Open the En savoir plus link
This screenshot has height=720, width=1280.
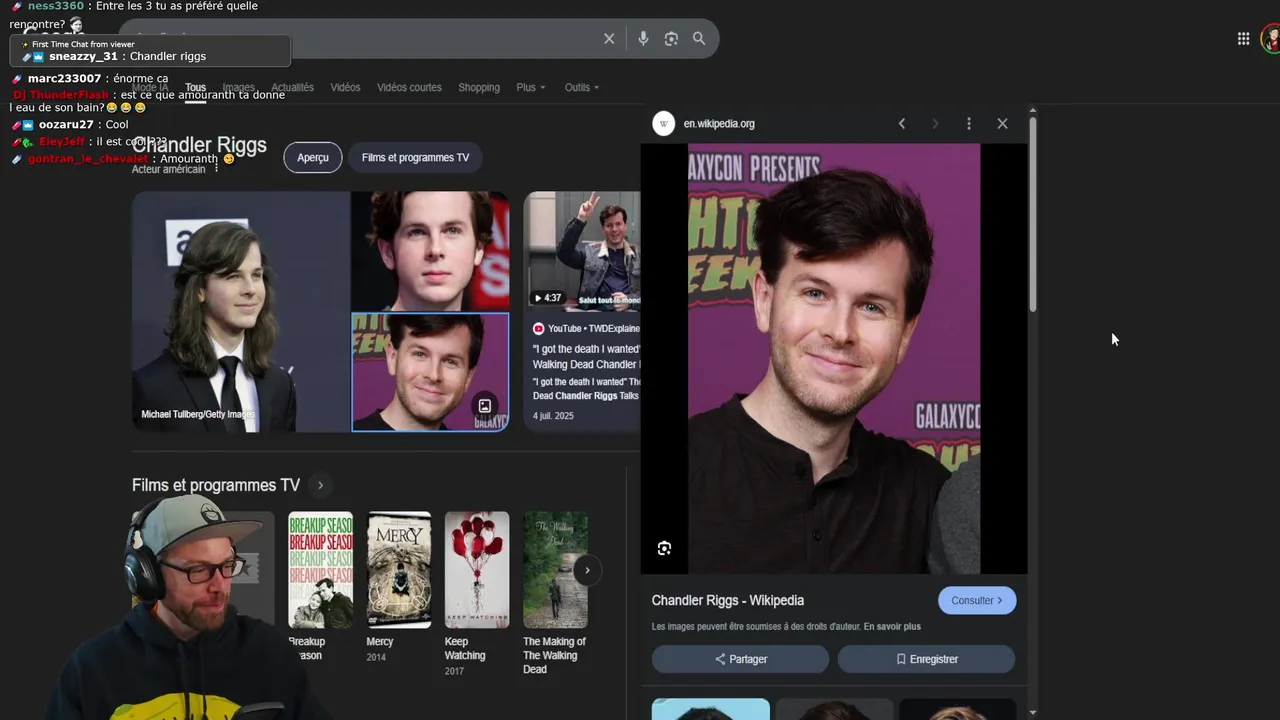pyautogui.click(x=892, y=627)
